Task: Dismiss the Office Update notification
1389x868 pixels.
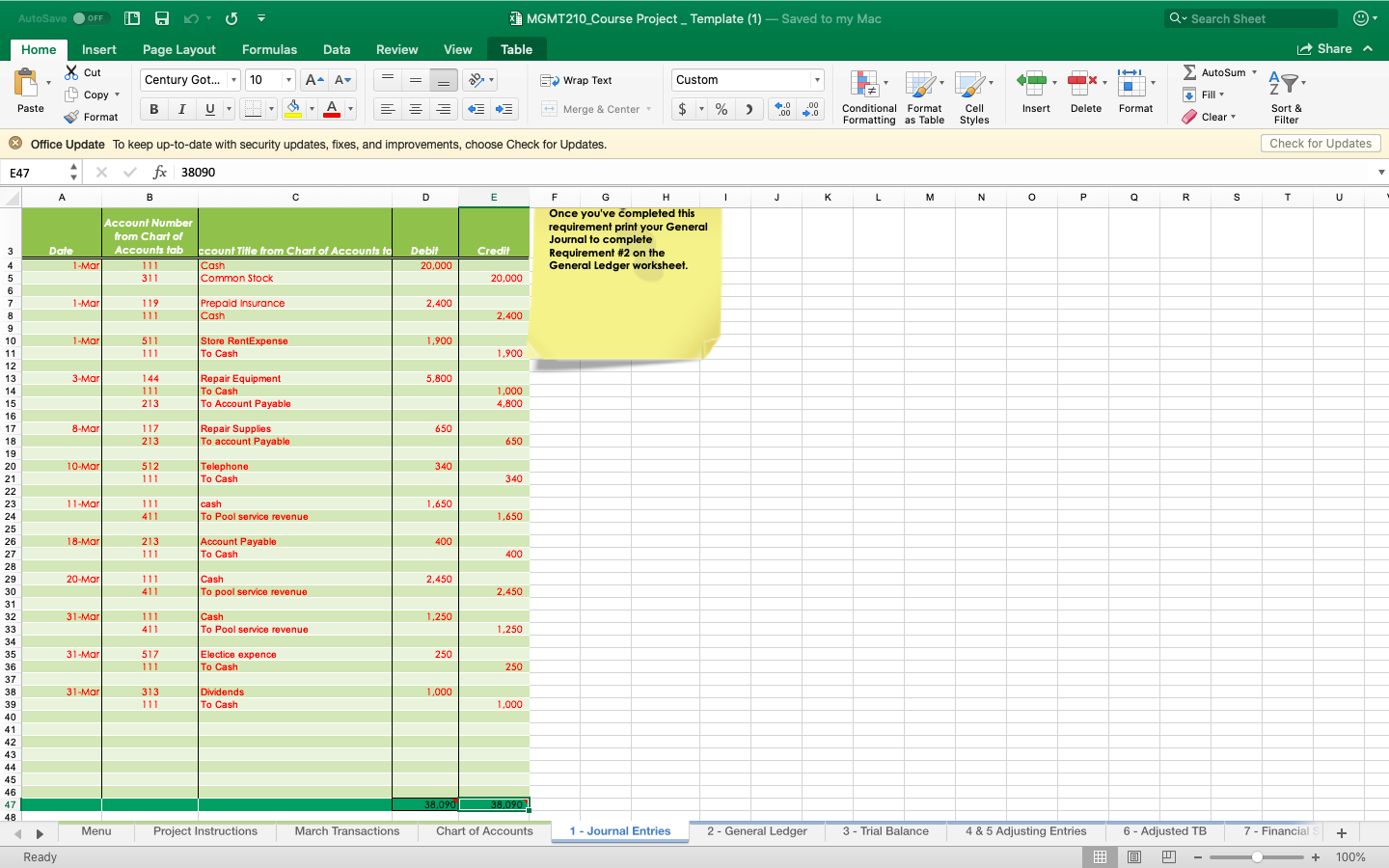Action: click(x=15, y=144)
